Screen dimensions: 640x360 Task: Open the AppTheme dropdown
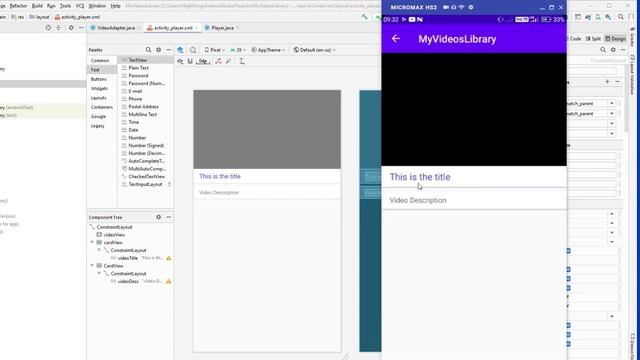[x=268, y=50]
